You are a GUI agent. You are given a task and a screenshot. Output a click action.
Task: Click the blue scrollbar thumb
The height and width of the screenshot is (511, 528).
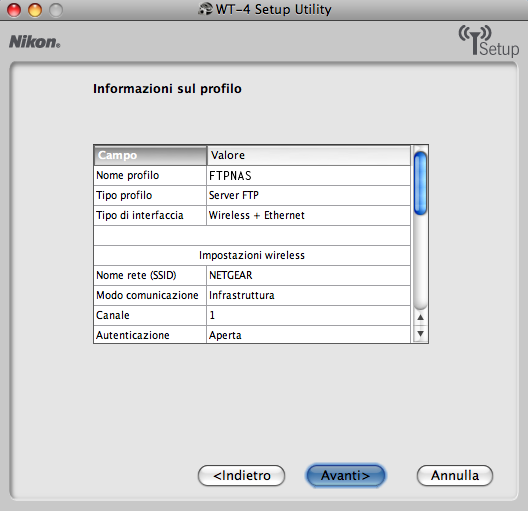[420, 183]
